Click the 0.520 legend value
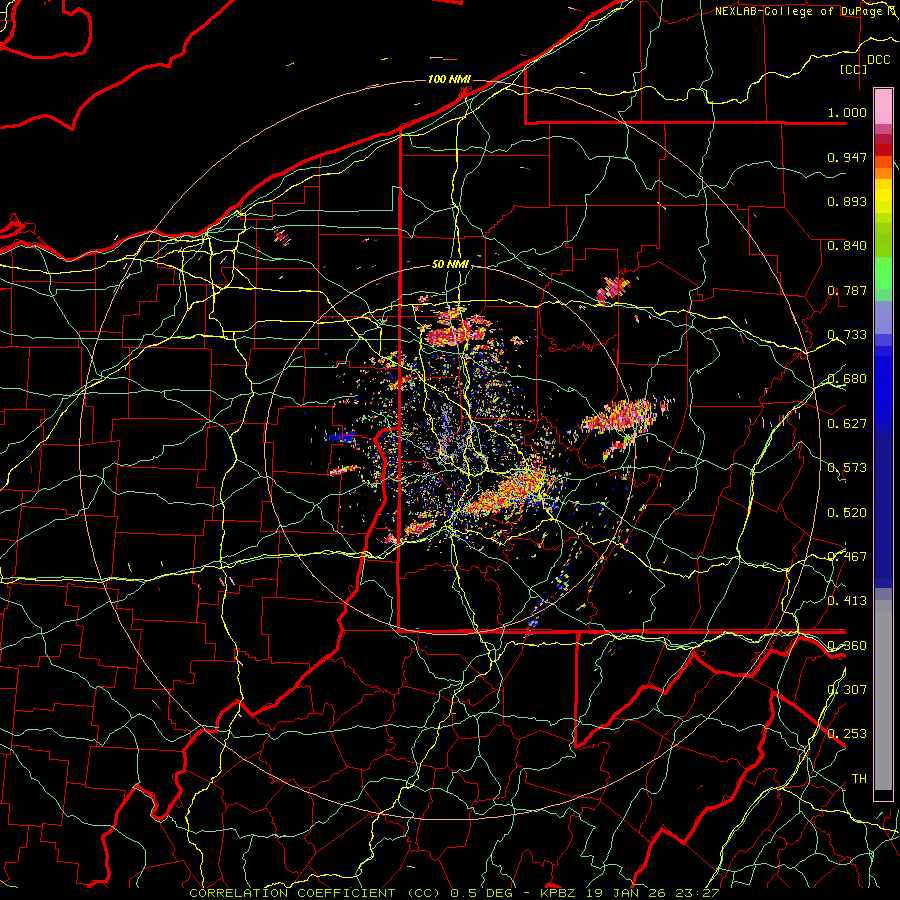This screenshot has width=900, height=900. pyautogui.click(x=847, y=512)
